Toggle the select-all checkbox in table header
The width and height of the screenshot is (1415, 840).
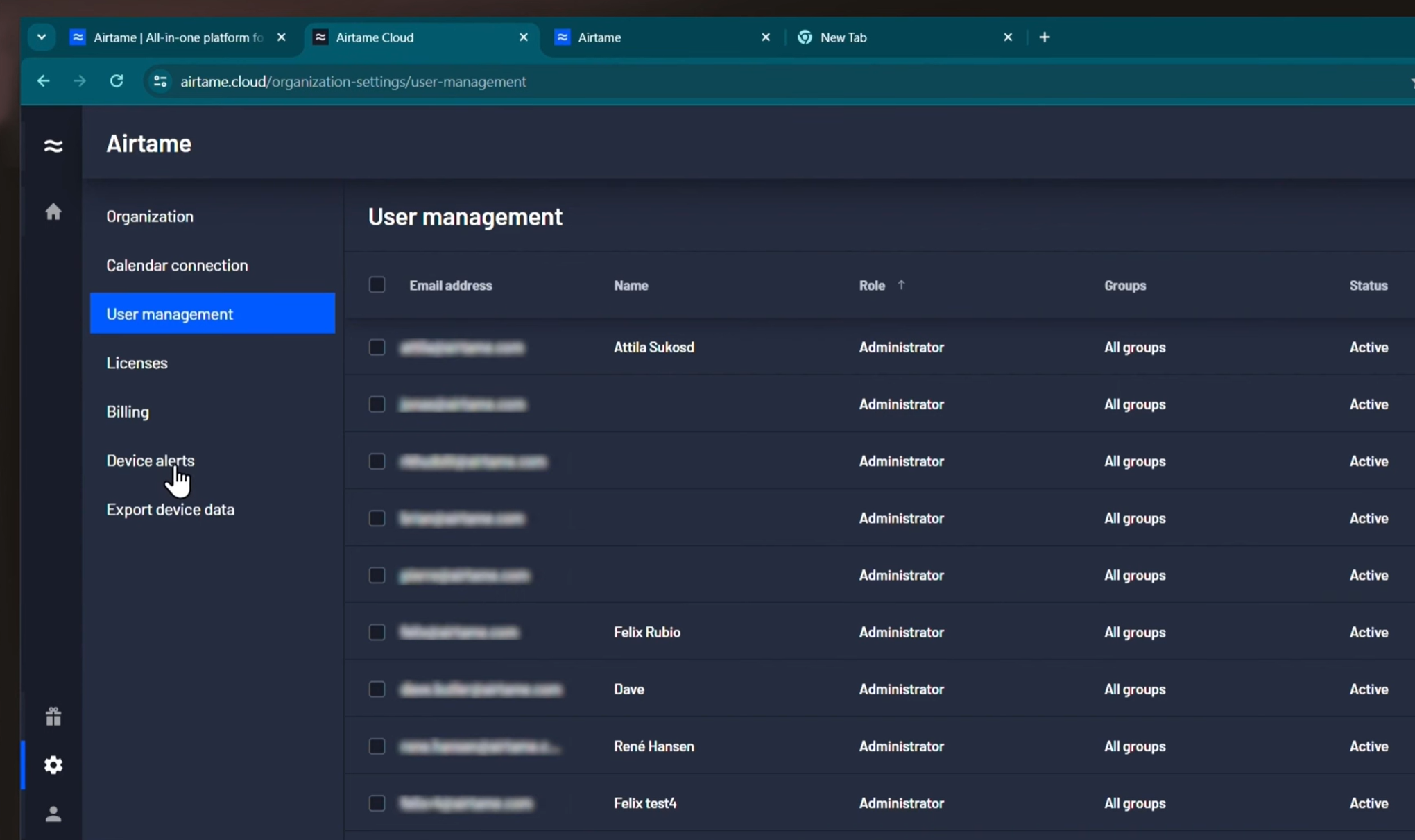point(377,285)
